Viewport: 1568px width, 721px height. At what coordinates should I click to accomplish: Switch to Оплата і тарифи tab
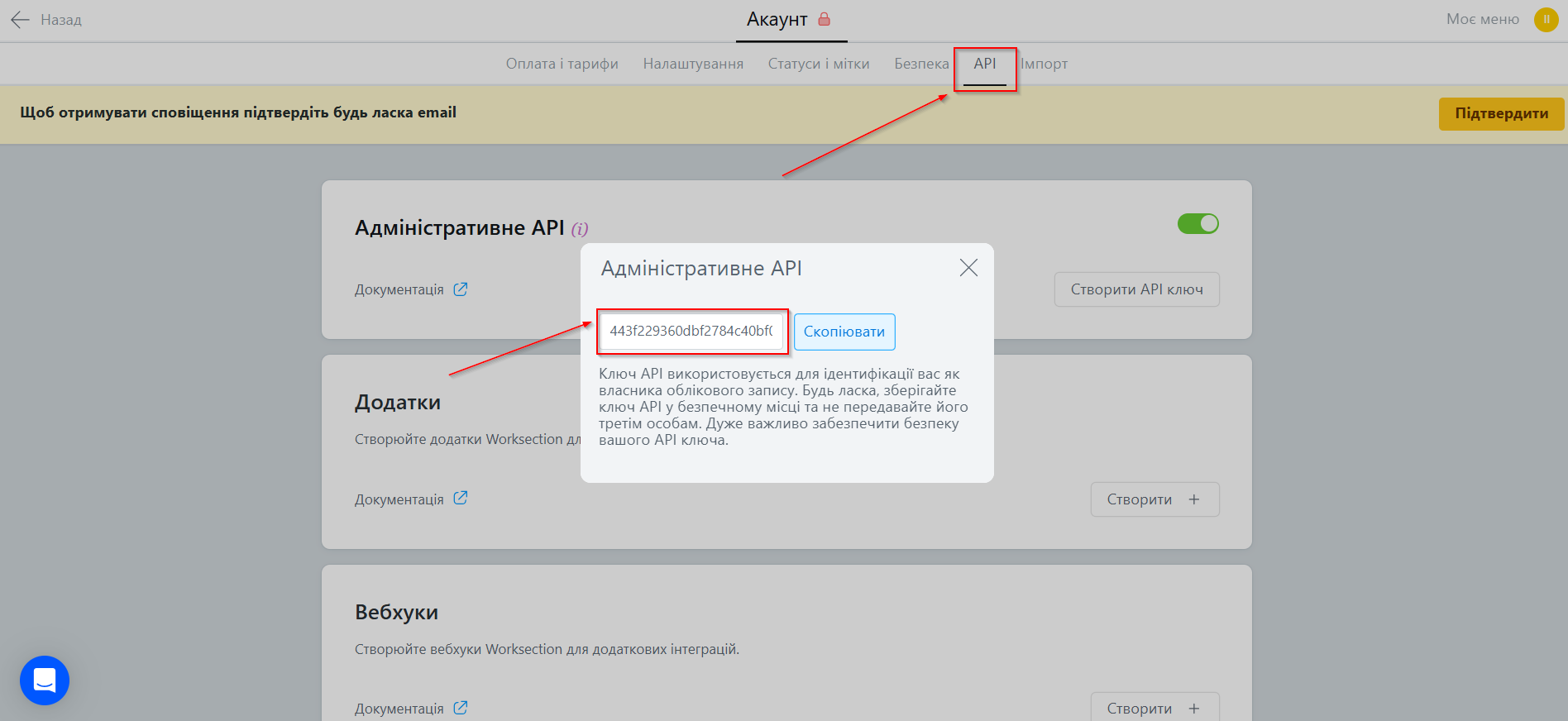(x=562, y=64)
